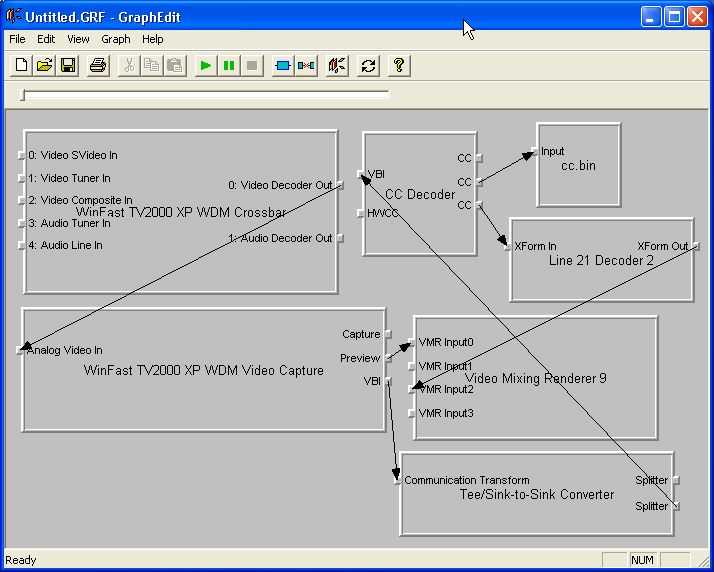Minimize the GraphEdit window
Viewport: 714px width, 572px height.
click(651, 17)
